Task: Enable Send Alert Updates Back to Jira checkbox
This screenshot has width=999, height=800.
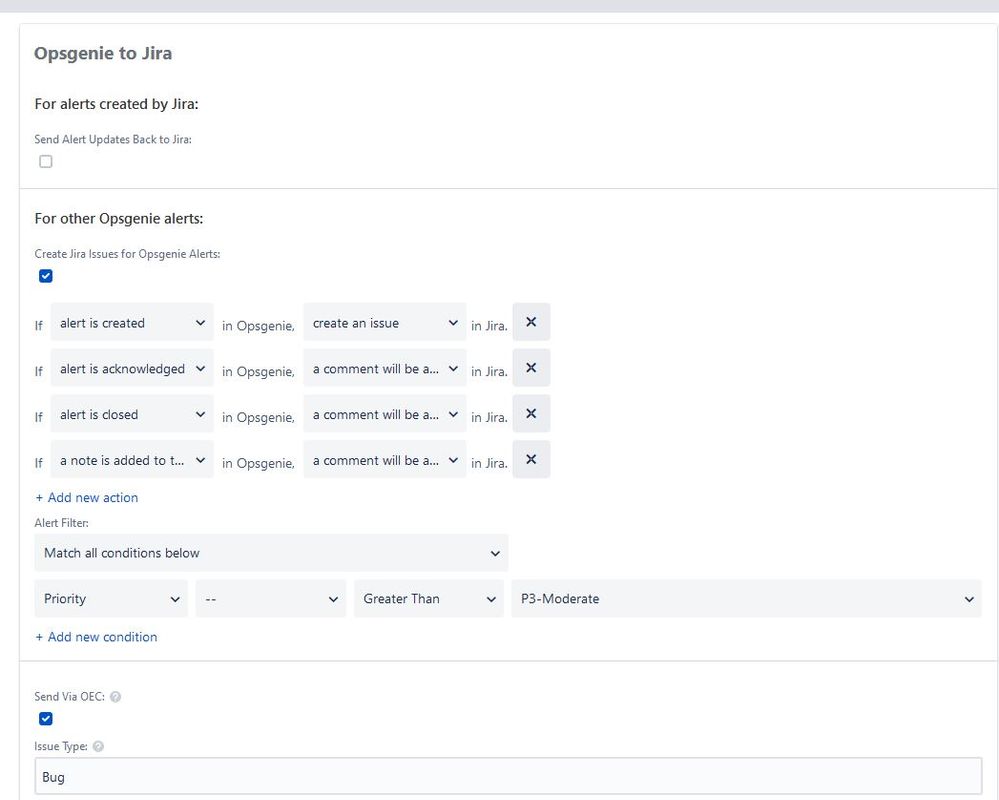Action: (46, 162)
